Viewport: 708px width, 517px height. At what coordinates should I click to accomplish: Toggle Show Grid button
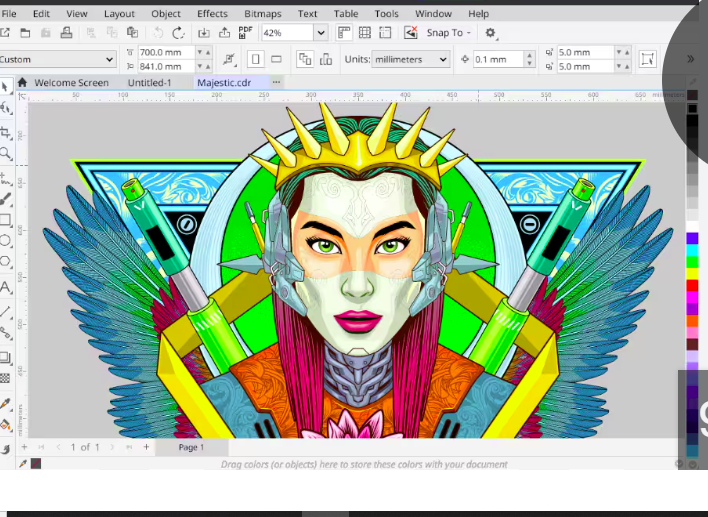(365, 33)
